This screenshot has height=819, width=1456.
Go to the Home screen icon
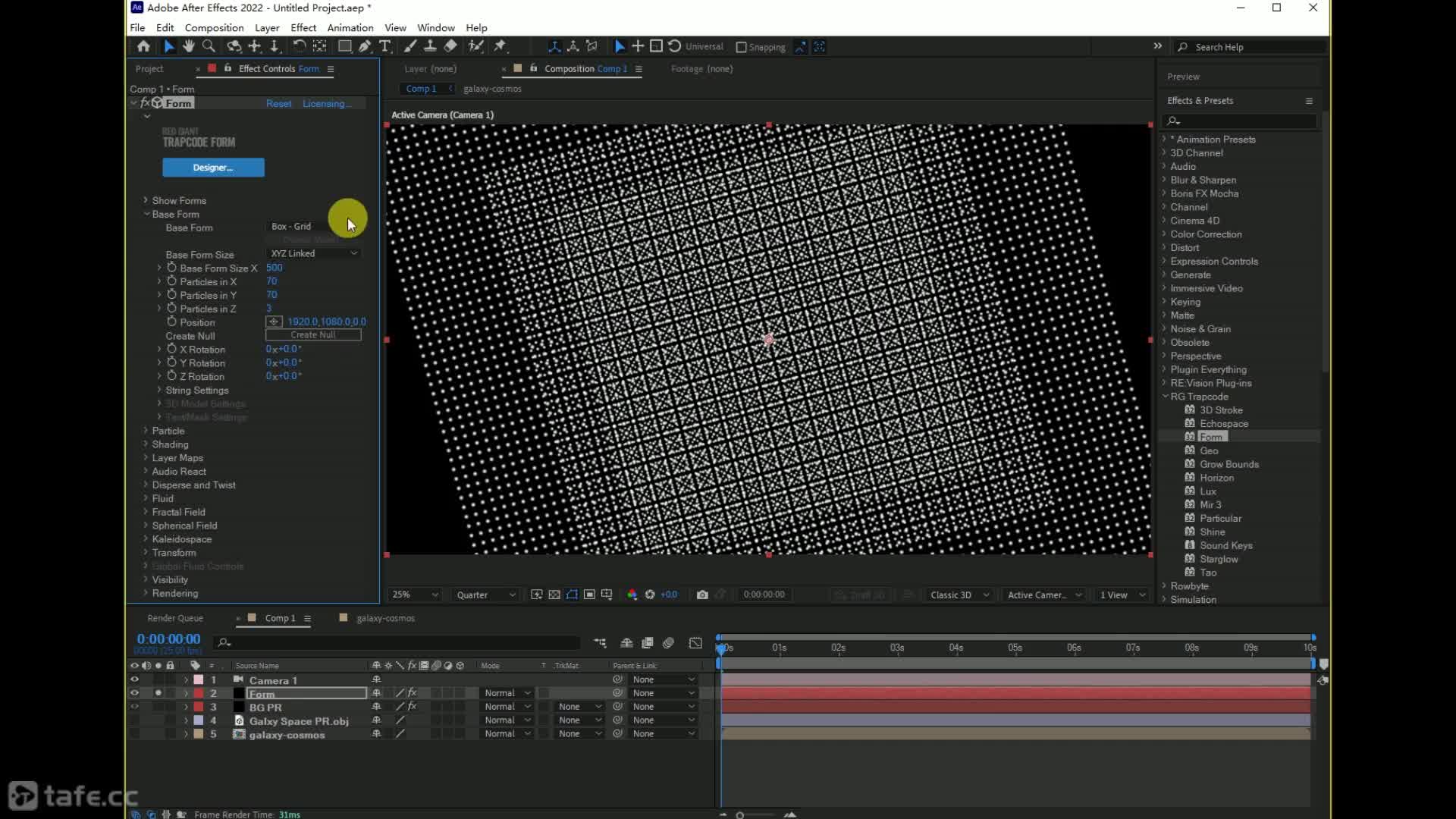(x=143, y=46)
